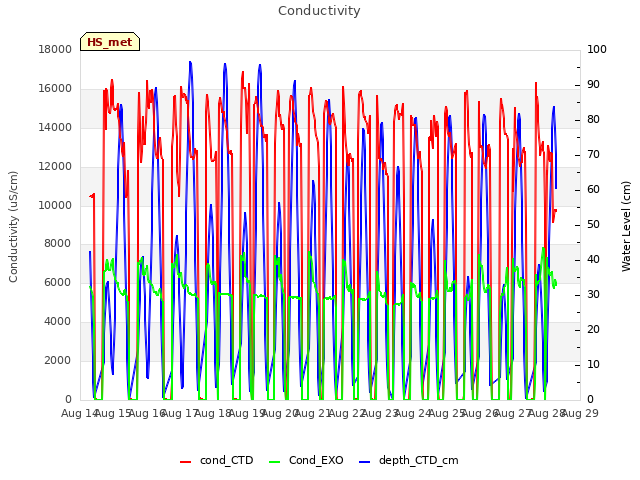This screenshot has width=640, height=480.
Task: Click the red cond_CTD legend swatch
Action: click(185, 462)
